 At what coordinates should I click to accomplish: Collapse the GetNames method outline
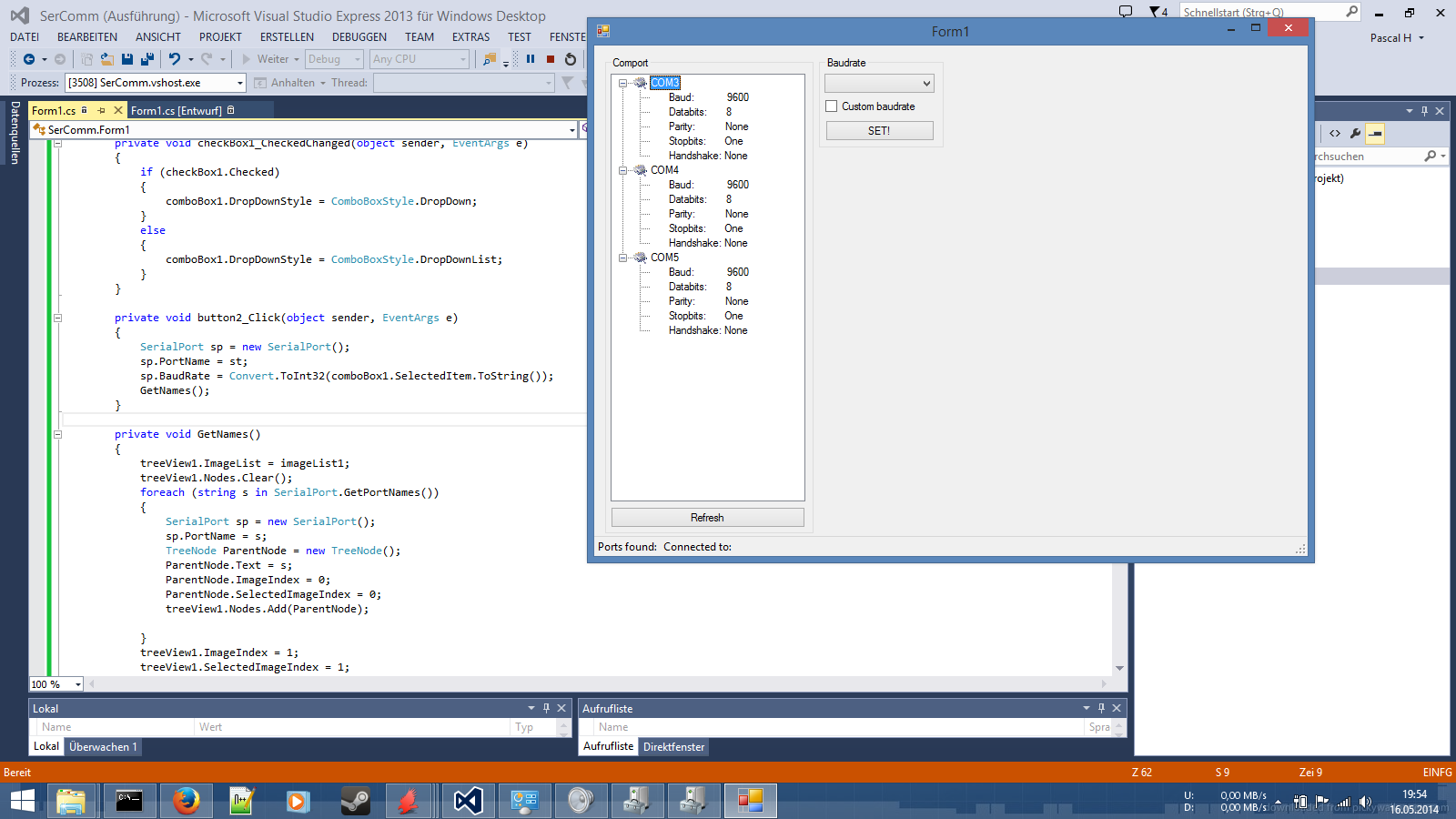(x=57, y=434)
